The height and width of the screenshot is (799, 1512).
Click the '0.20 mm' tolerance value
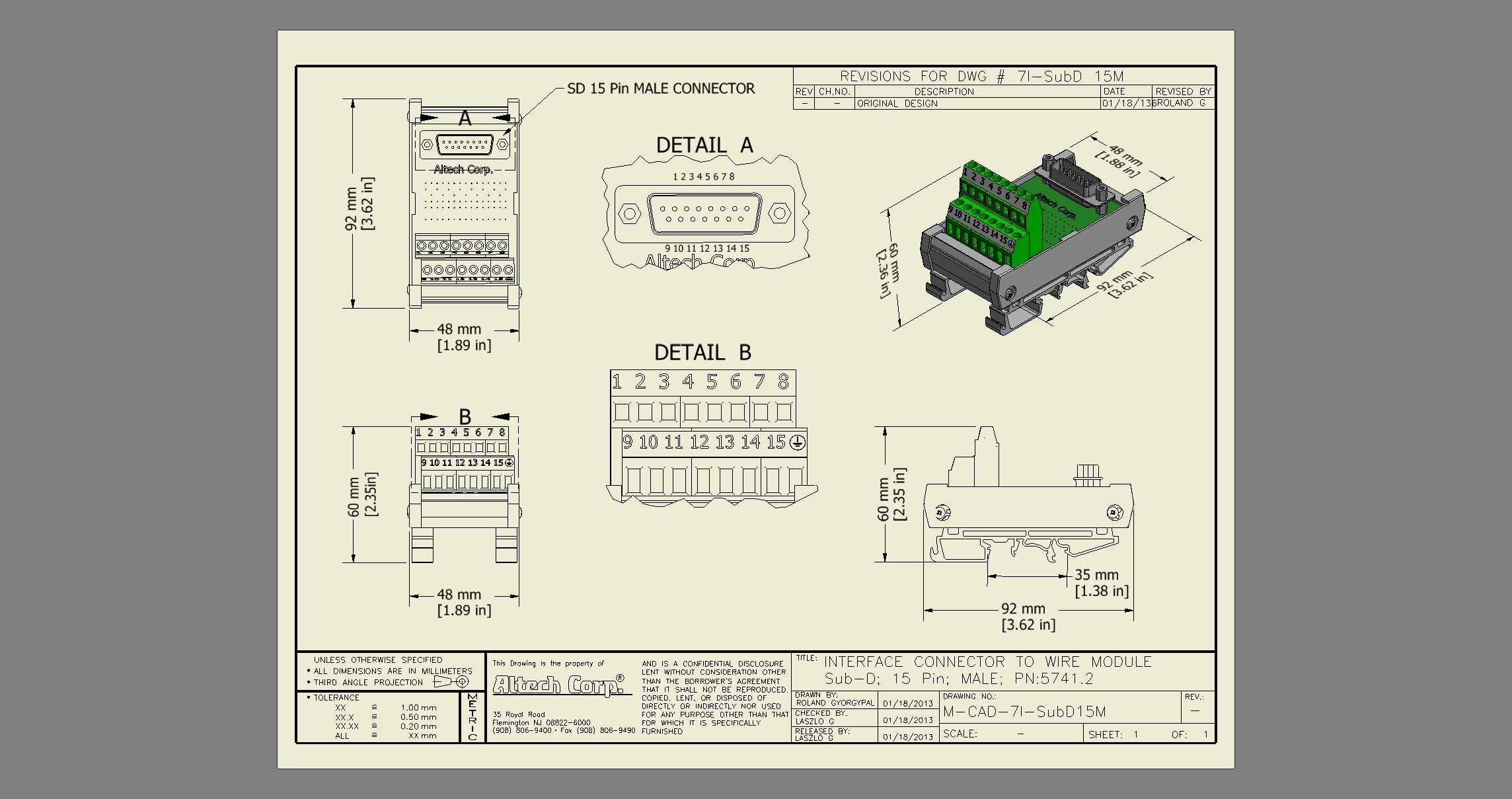418,726
